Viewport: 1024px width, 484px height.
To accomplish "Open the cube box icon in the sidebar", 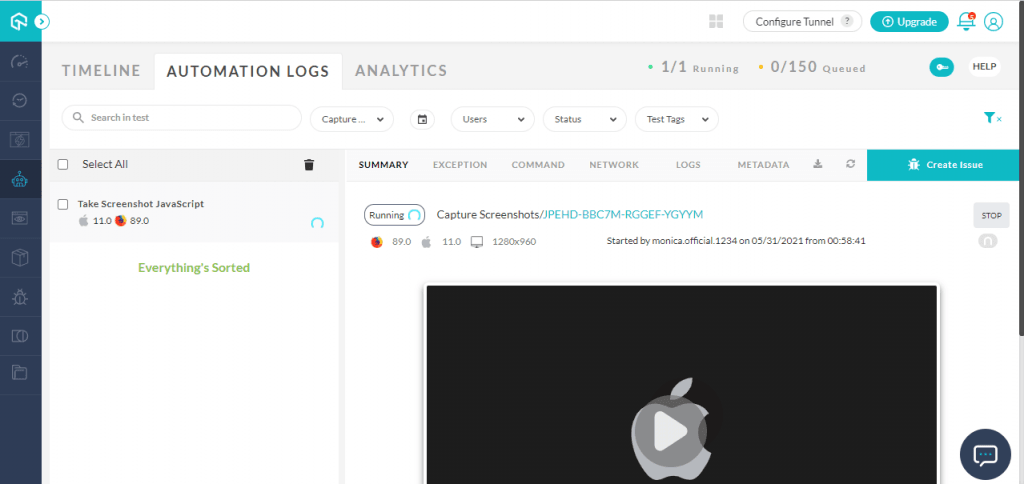I will coord(20,257).
